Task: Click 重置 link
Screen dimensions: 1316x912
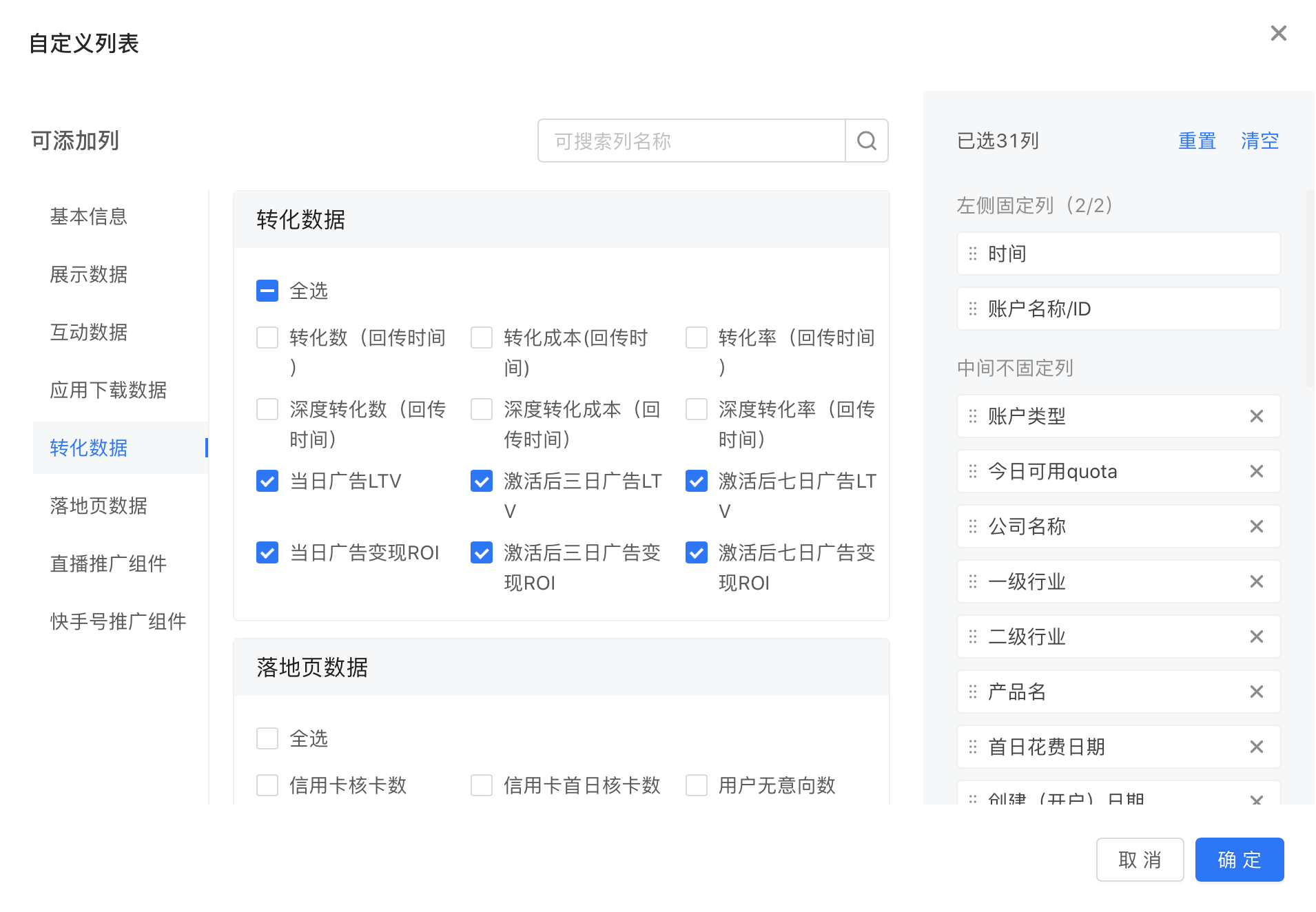Action: point(1197,141)
